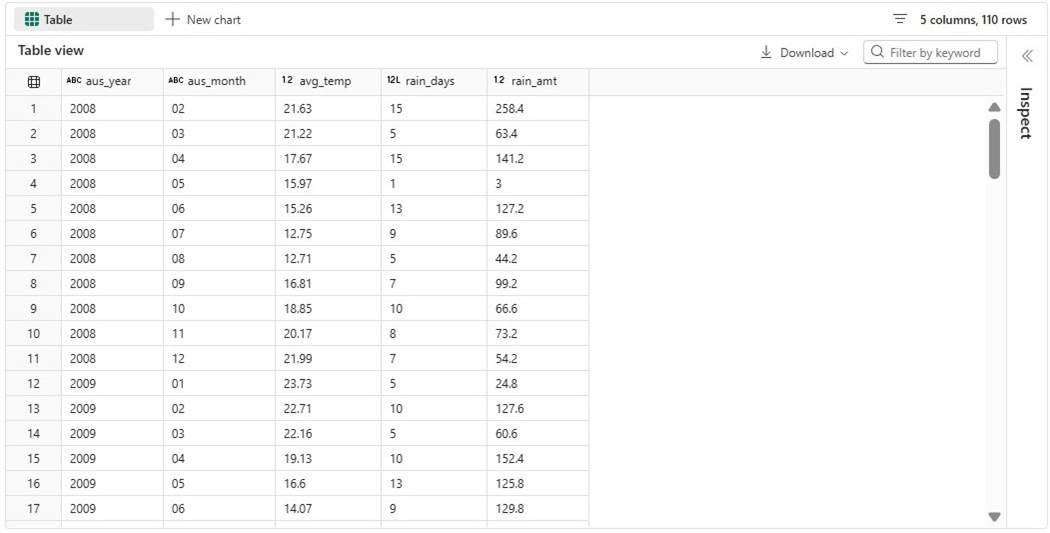Image resolution: width=1050 pixels, height=533 pixels.
Task: Click the table grid icon in header corner
Action: coord(33,82)
